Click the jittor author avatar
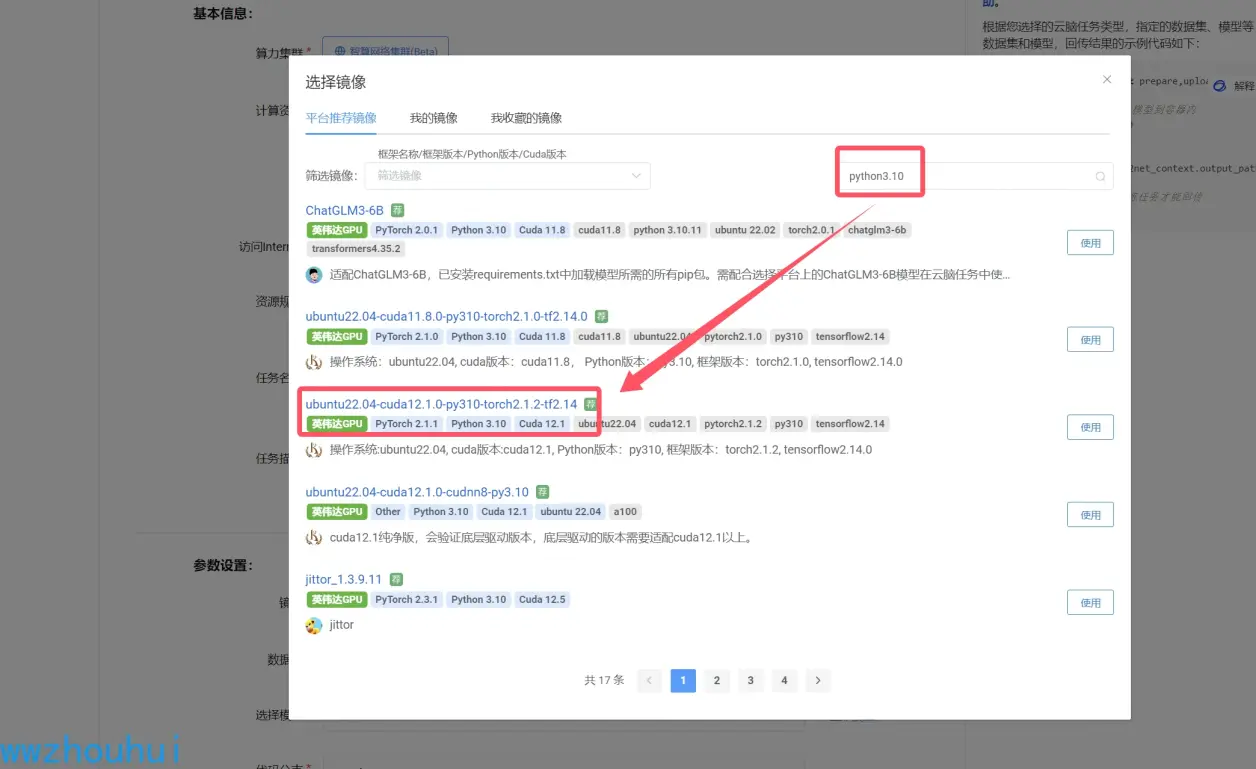 [314, 625]
